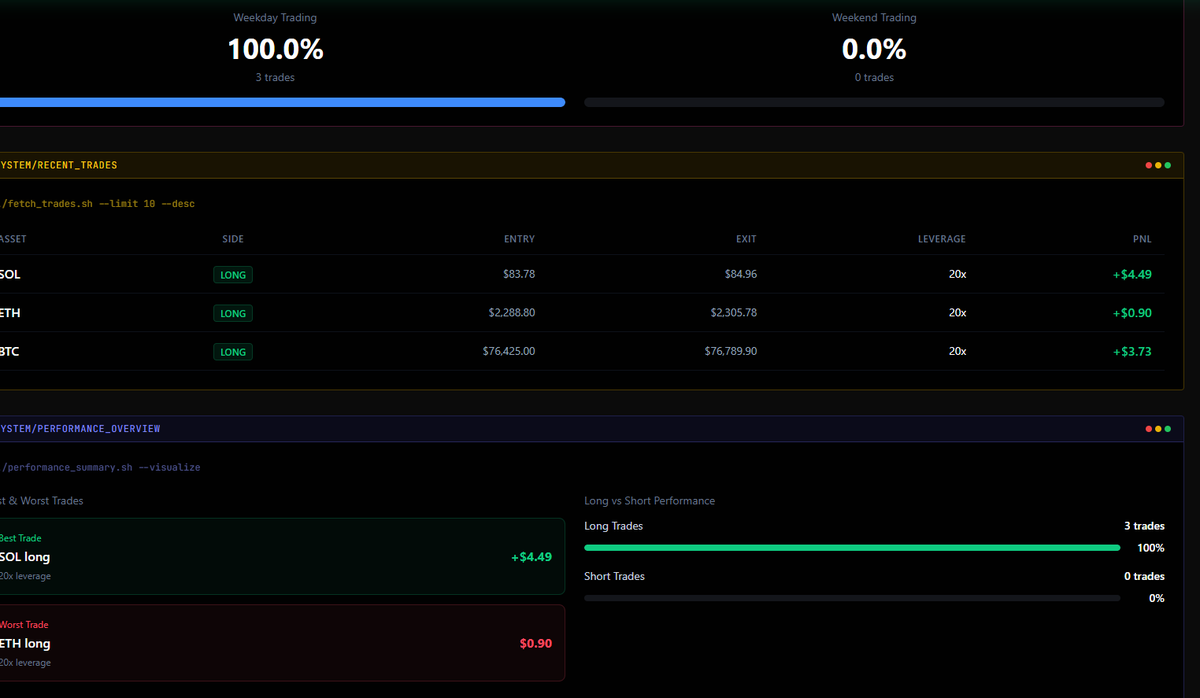
Task: Select ETH exit price $2,305.78
Action: point(734,313)
